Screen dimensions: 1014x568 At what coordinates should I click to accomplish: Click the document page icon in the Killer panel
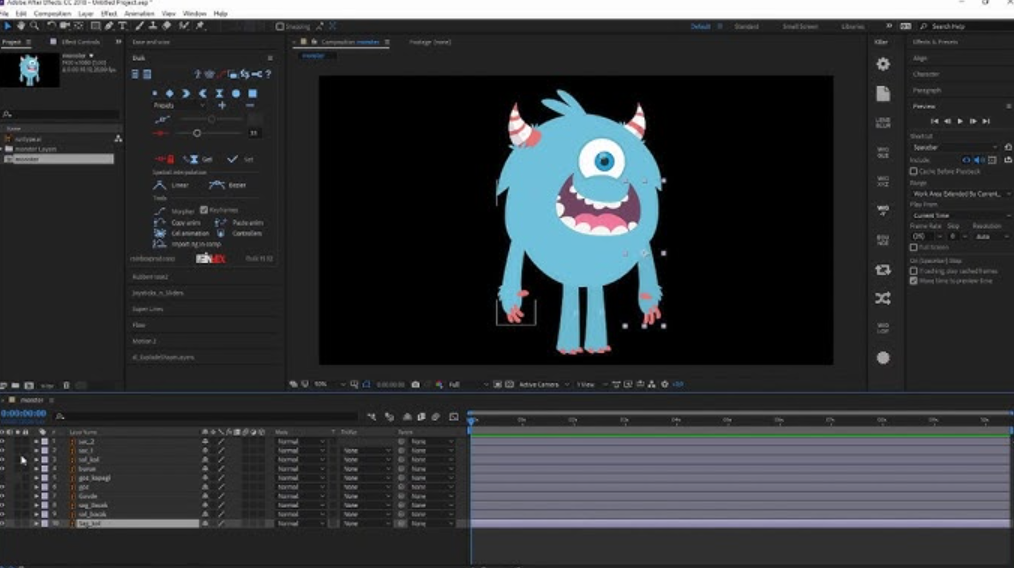[x=883, y=93]
